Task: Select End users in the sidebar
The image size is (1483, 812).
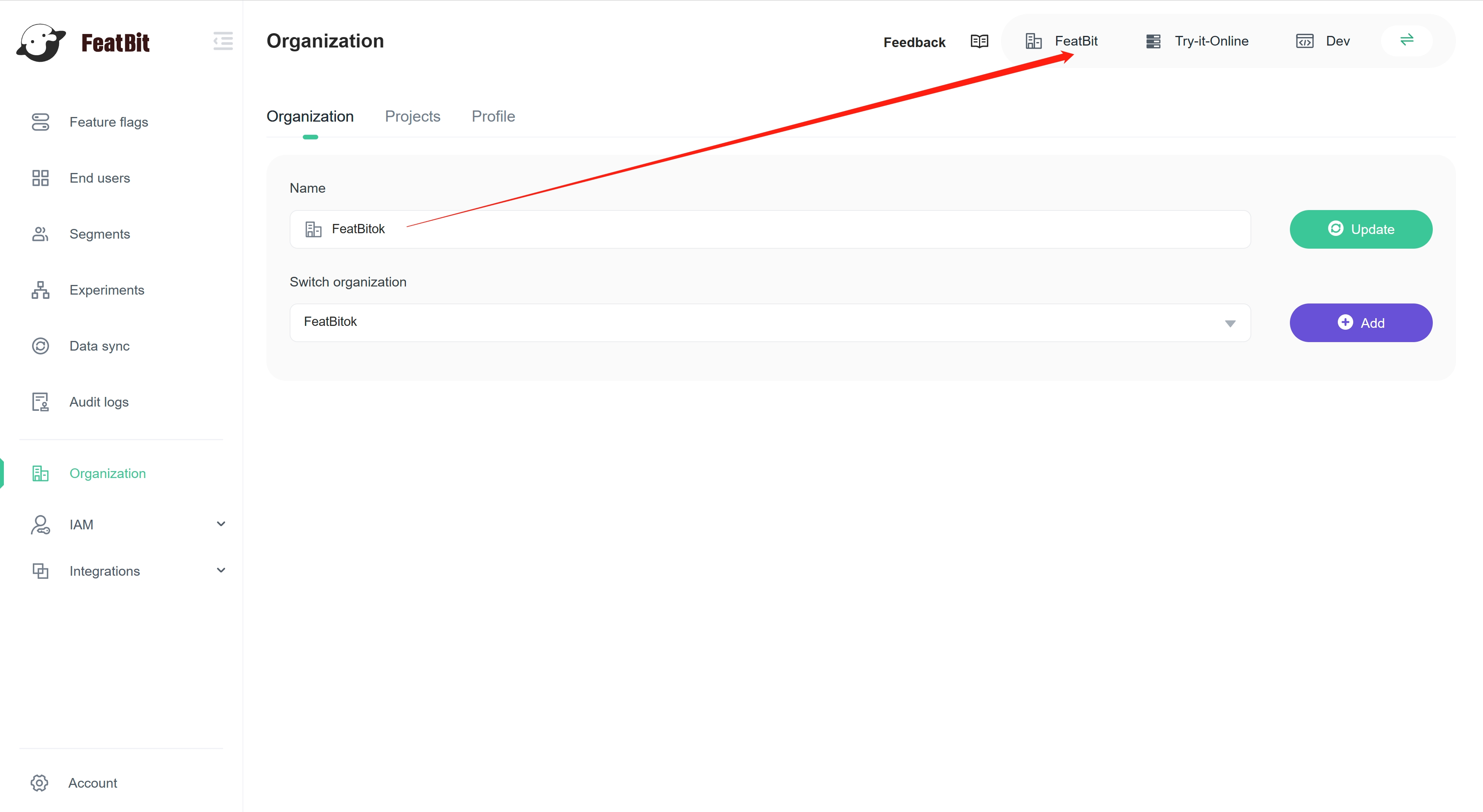Action: (100, 178)
